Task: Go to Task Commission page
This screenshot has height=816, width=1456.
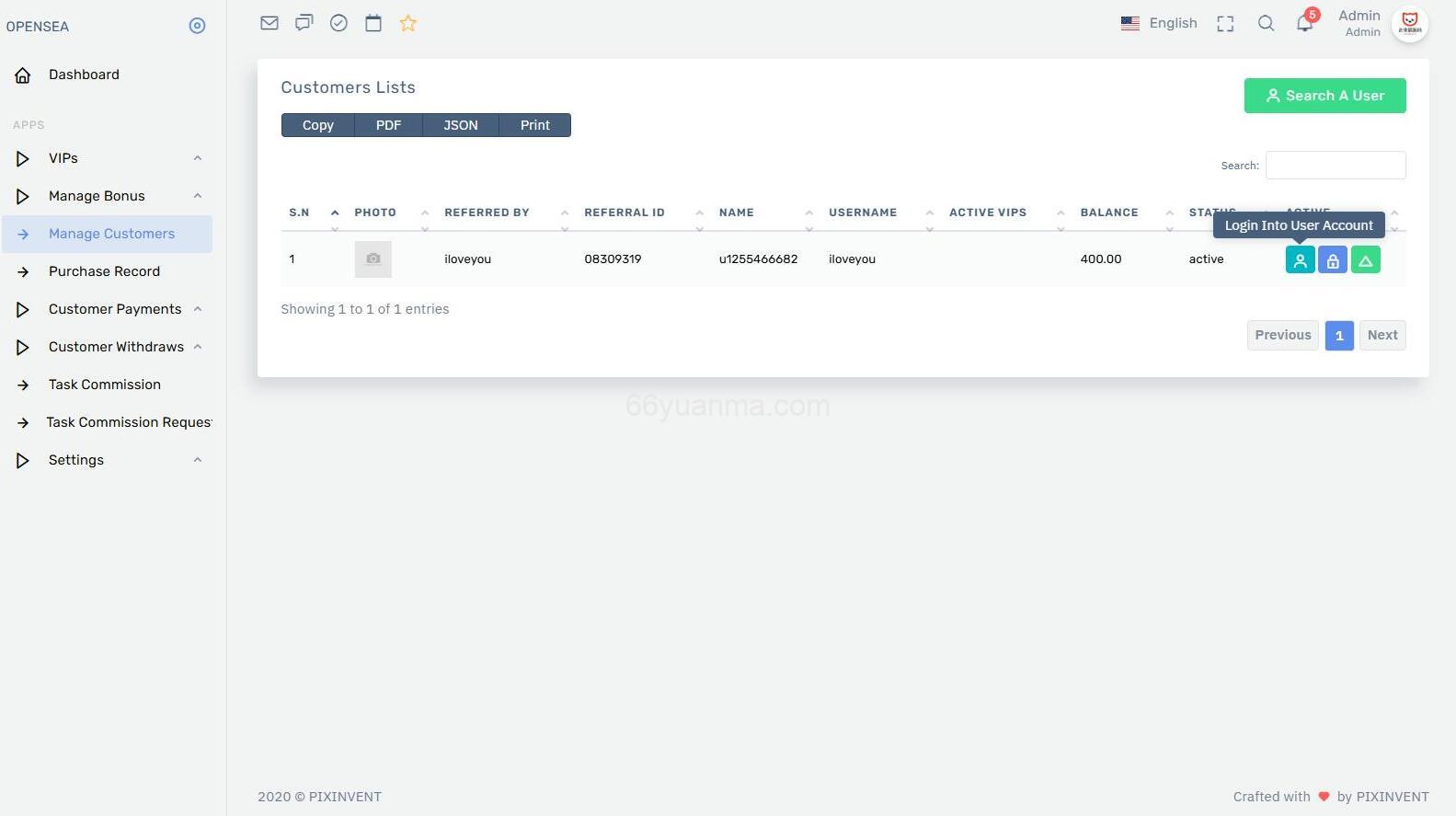Action: coord(104,385)
